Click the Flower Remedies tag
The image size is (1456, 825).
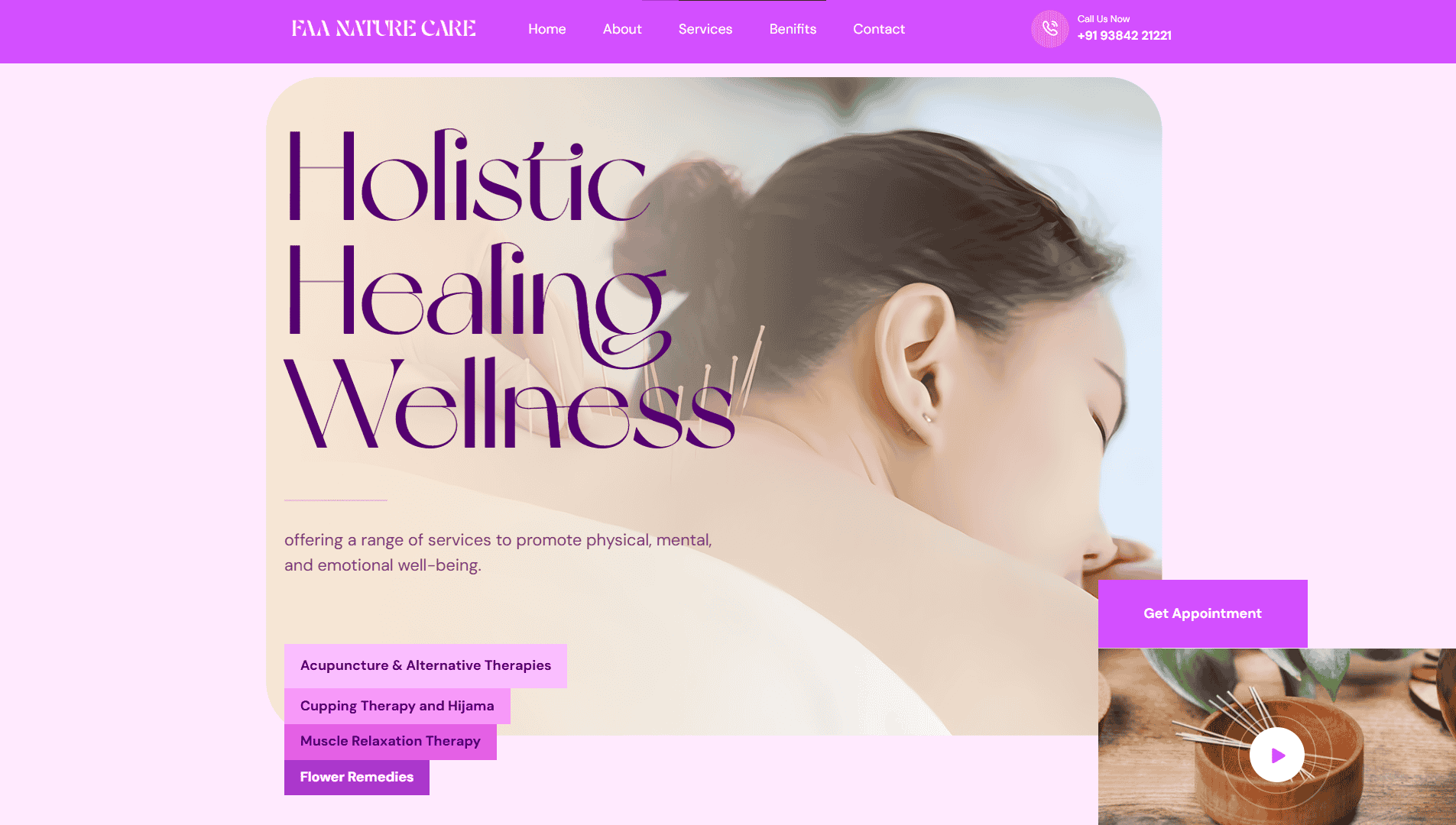tap(357, 777)
